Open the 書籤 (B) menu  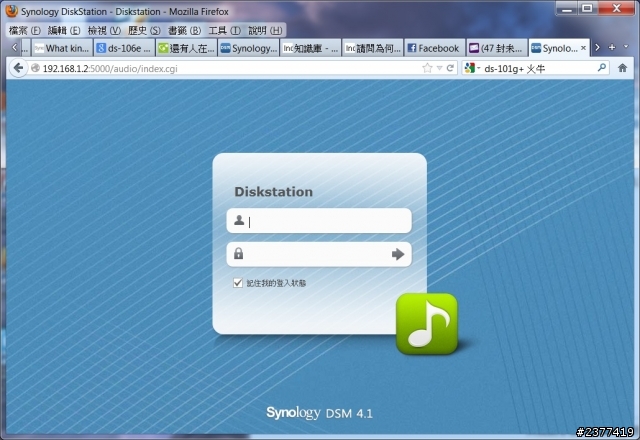coord(184,31)
